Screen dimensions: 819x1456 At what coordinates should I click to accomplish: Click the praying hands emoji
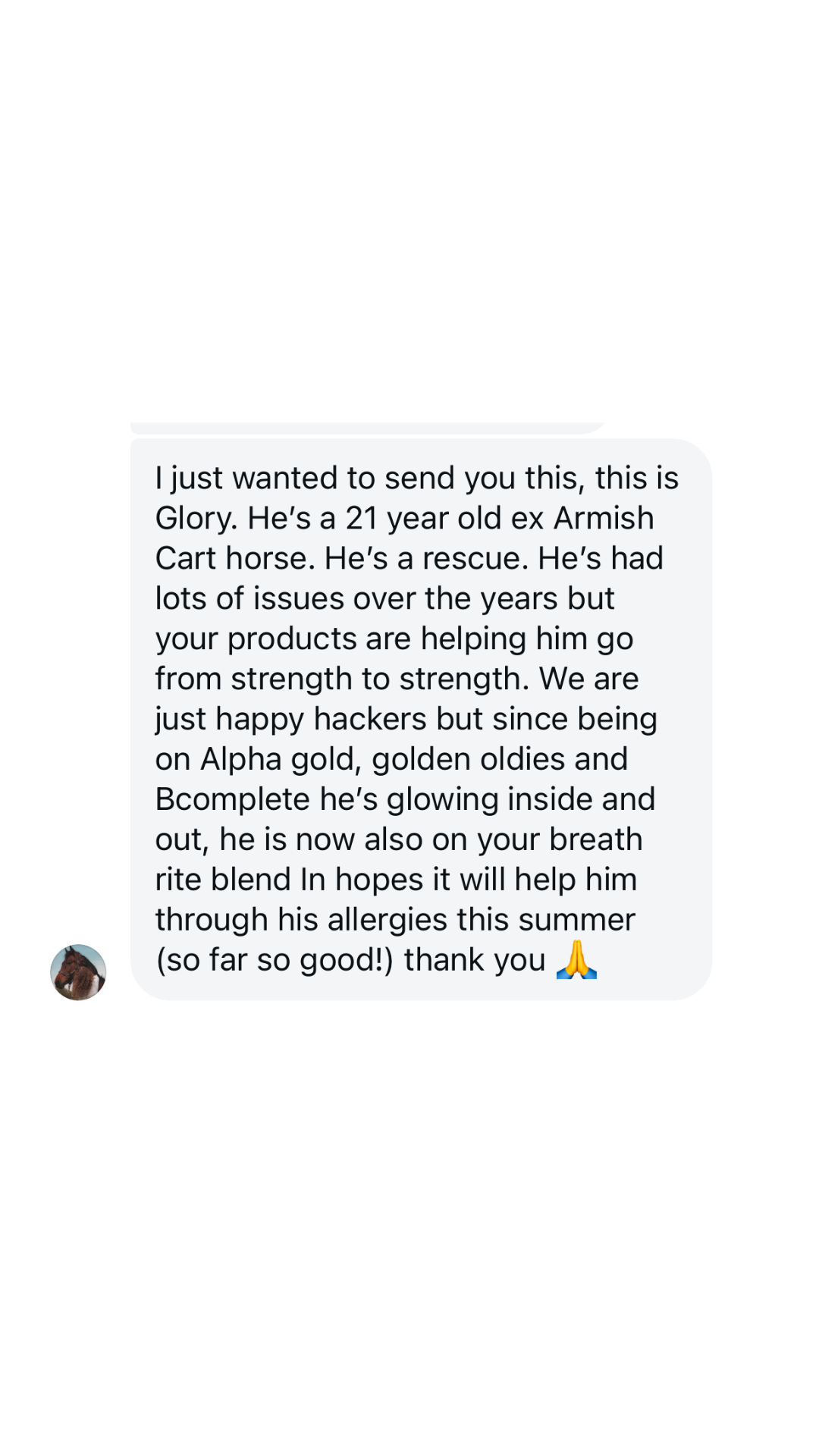click(576, 960)
